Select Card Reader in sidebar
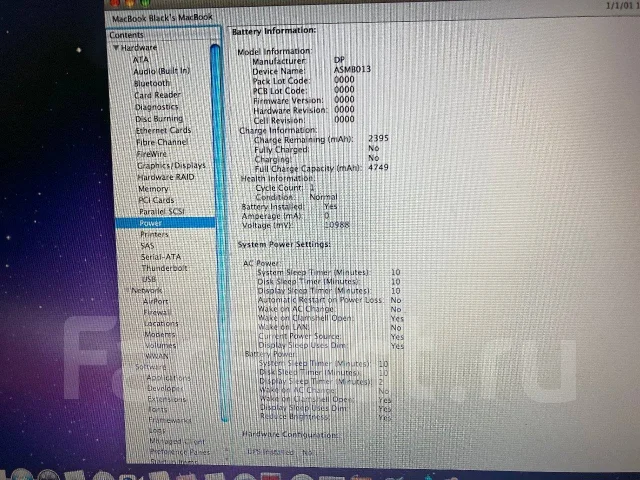Screen dimensions: 640x480 [x=157, y=95]
